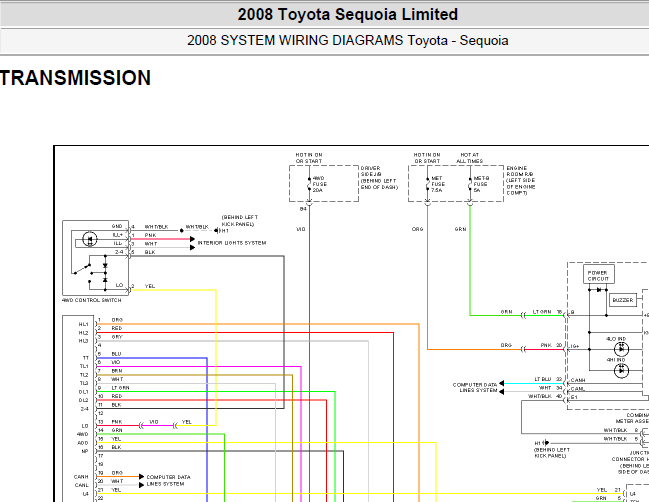Viewport: 649px width, 502px height.
Task: Click the E1 terminal on combination meter
Action: (x=574, y=397)
